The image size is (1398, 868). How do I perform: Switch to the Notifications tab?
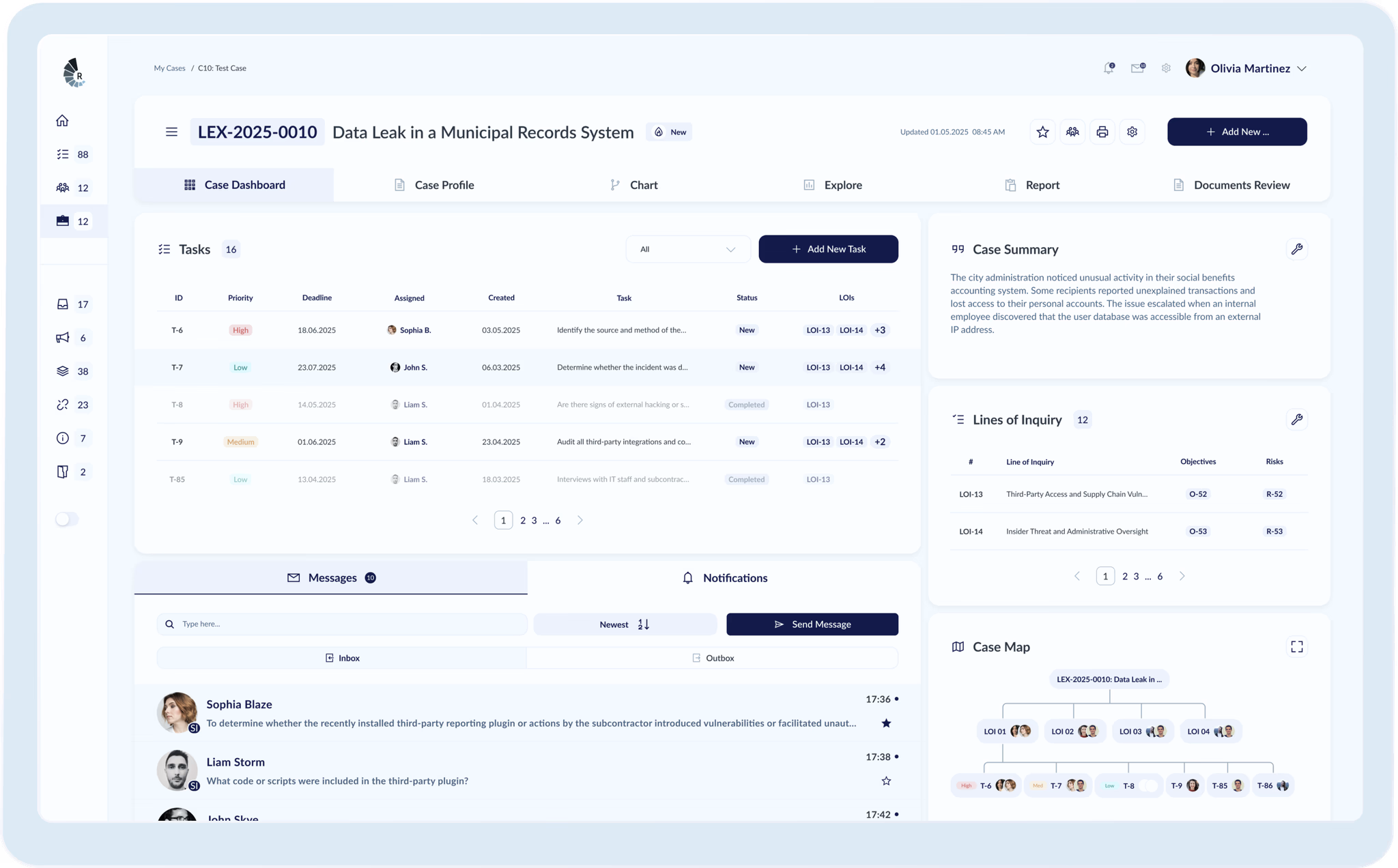click(724, 578)
